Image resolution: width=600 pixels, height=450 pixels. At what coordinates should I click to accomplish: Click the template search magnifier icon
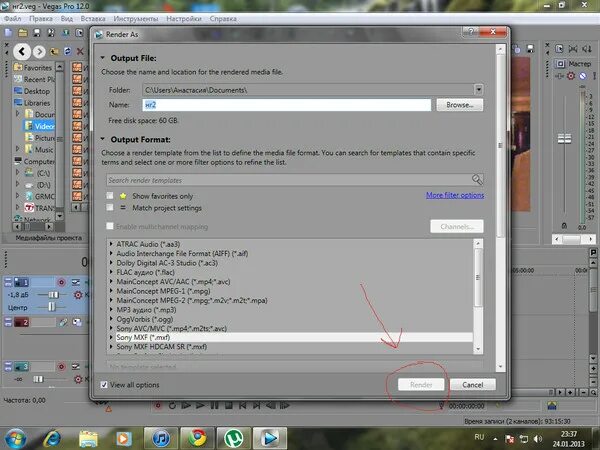(477, 179)
